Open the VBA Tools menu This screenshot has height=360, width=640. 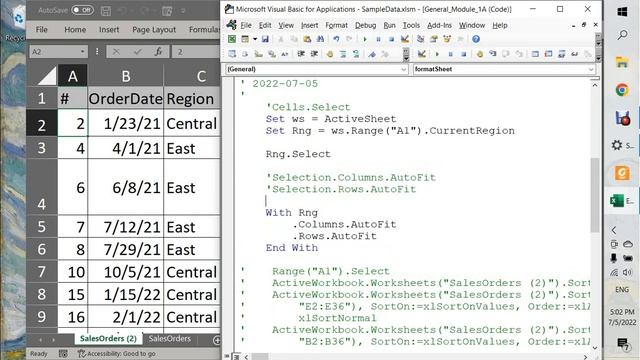[x=411, y=25]
